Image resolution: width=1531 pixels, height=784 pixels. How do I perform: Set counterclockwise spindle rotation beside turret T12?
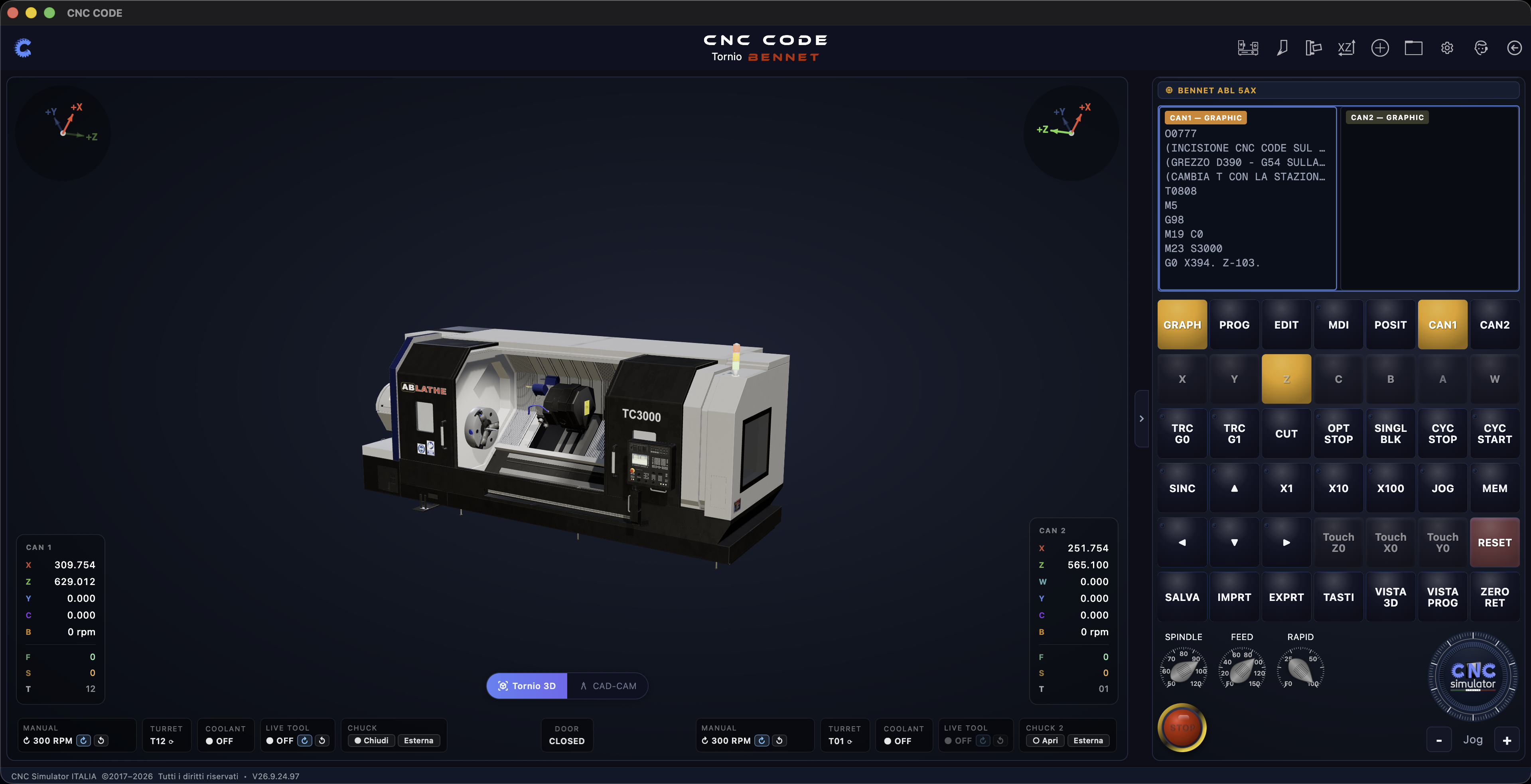[x=101, y=741]
